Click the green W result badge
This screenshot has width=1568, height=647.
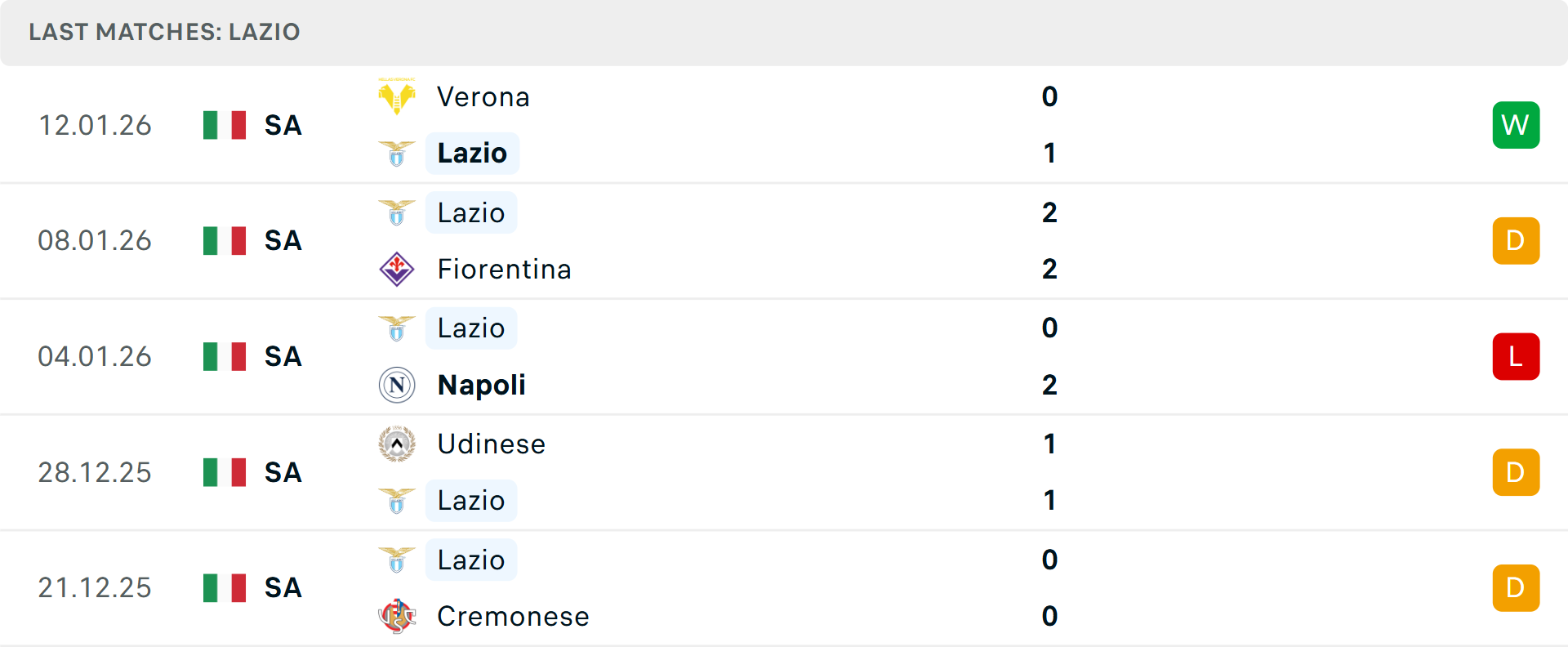[x=1516, y=125]
